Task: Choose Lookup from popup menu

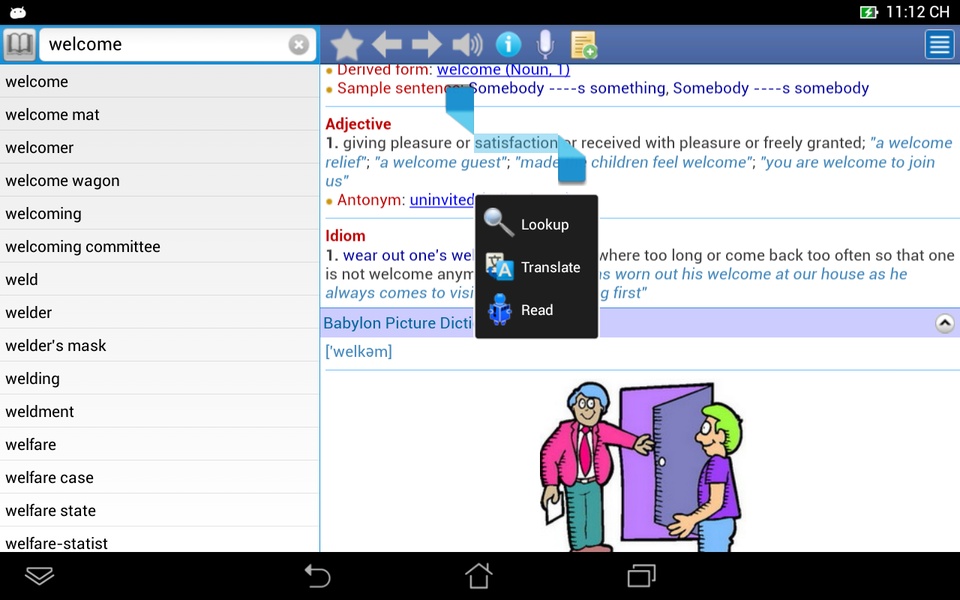Action: point(536,224)
